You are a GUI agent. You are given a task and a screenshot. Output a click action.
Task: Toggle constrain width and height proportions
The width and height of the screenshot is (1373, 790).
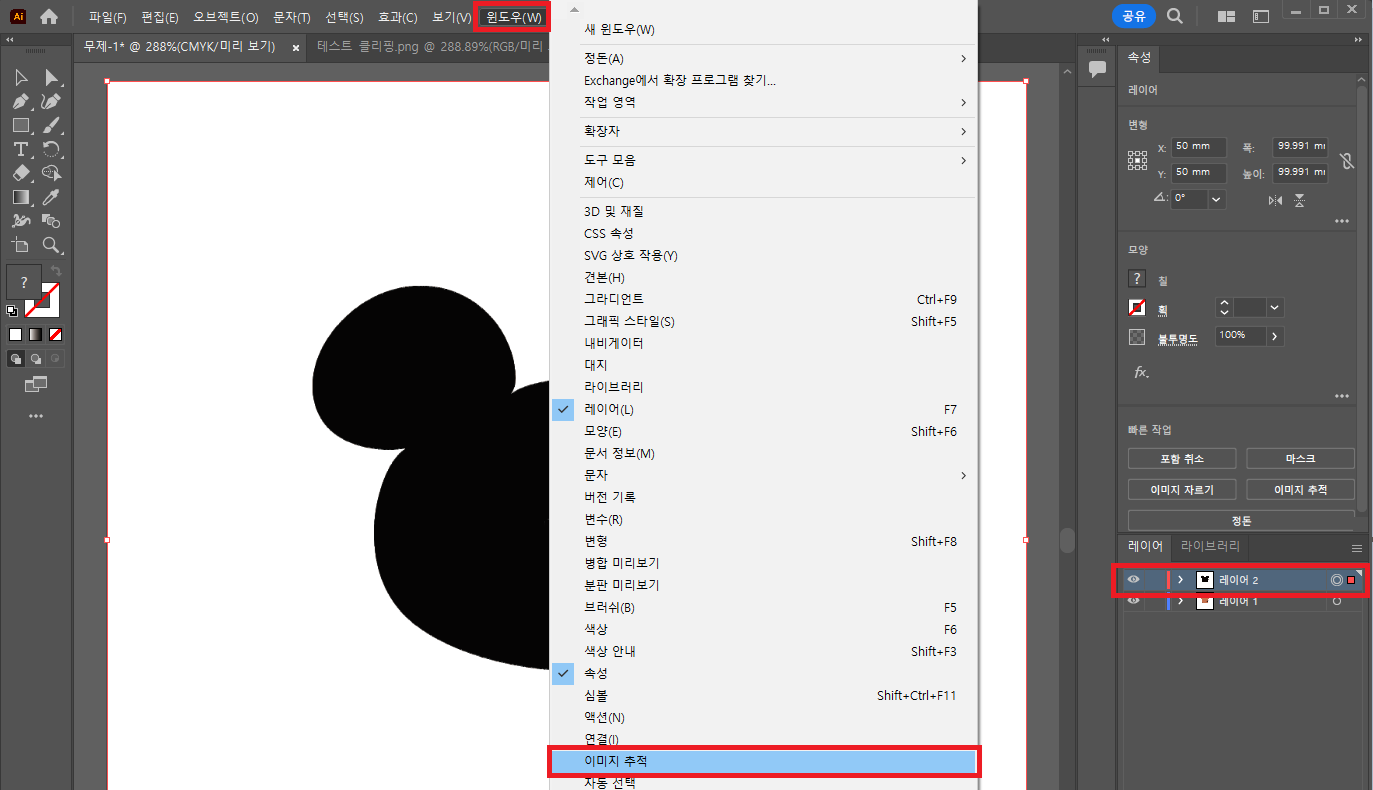pos(1347,160)
